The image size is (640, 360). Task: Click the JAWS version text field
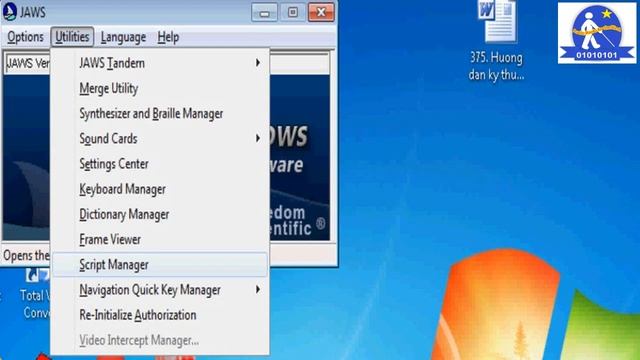(x=28, y=63)
